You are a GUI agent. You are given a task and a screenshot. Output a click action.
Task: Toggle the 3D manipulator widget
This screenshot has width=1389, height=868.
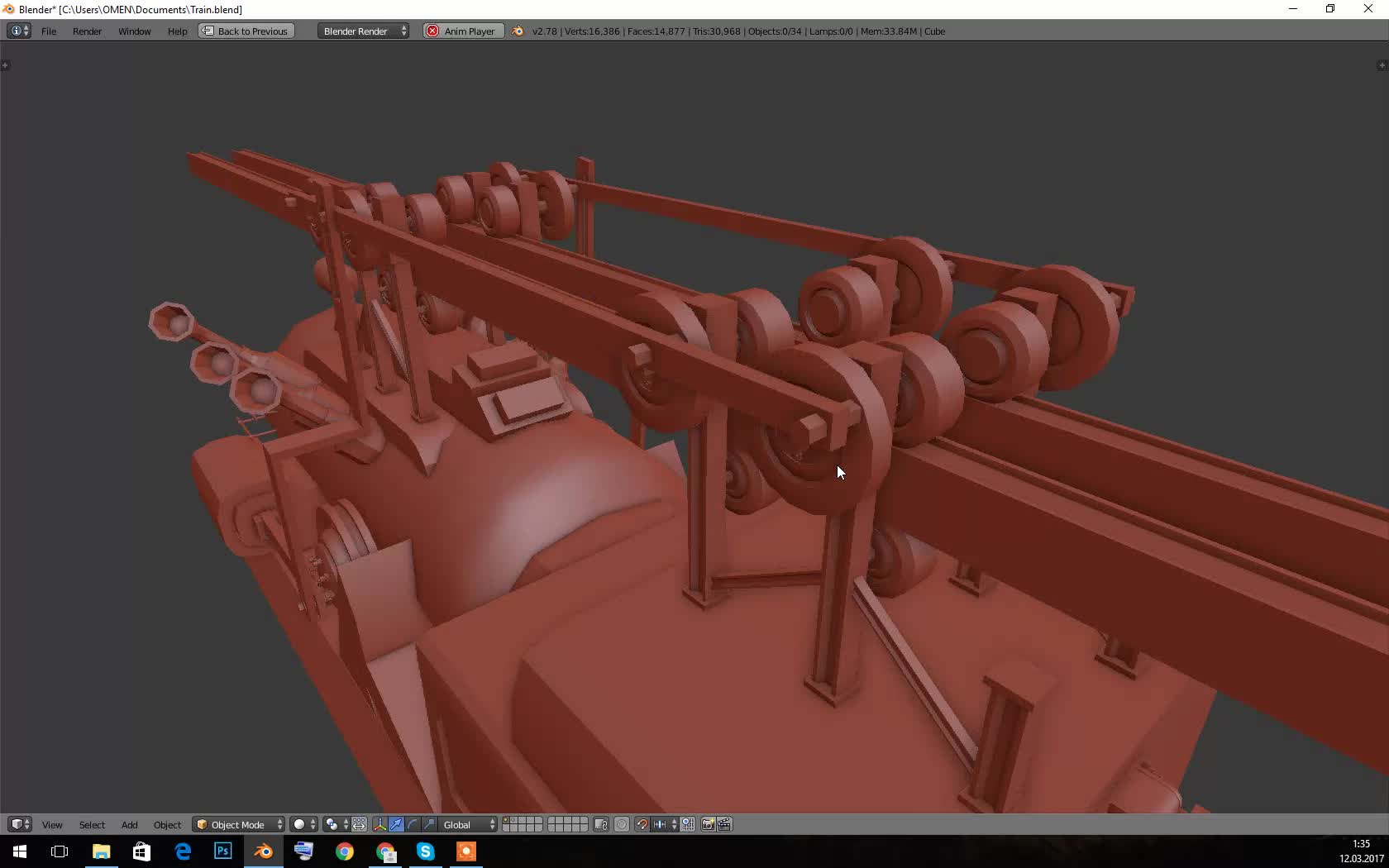pyautogui.click(x=379, y=824)
